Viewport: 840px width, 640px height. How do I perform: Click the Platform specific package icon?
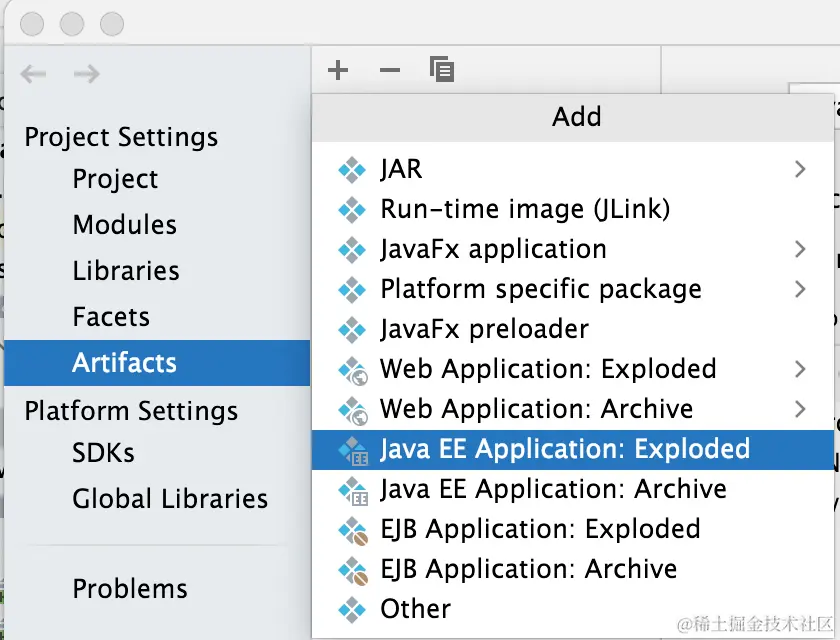pyautogui.click(x=352, y=290)
